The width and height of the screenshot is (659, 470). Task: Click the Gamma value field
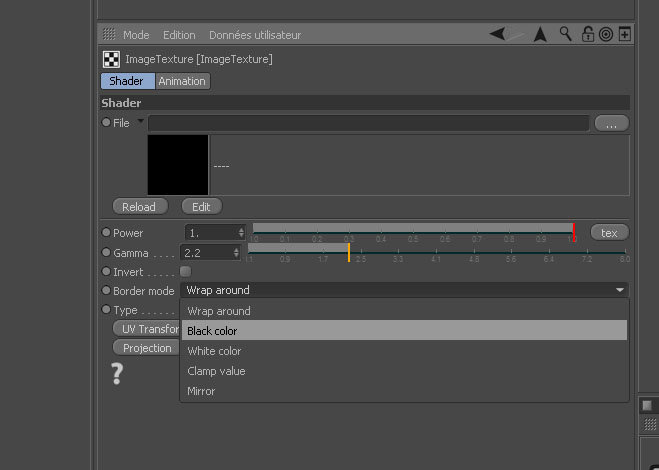coord(207,253)
